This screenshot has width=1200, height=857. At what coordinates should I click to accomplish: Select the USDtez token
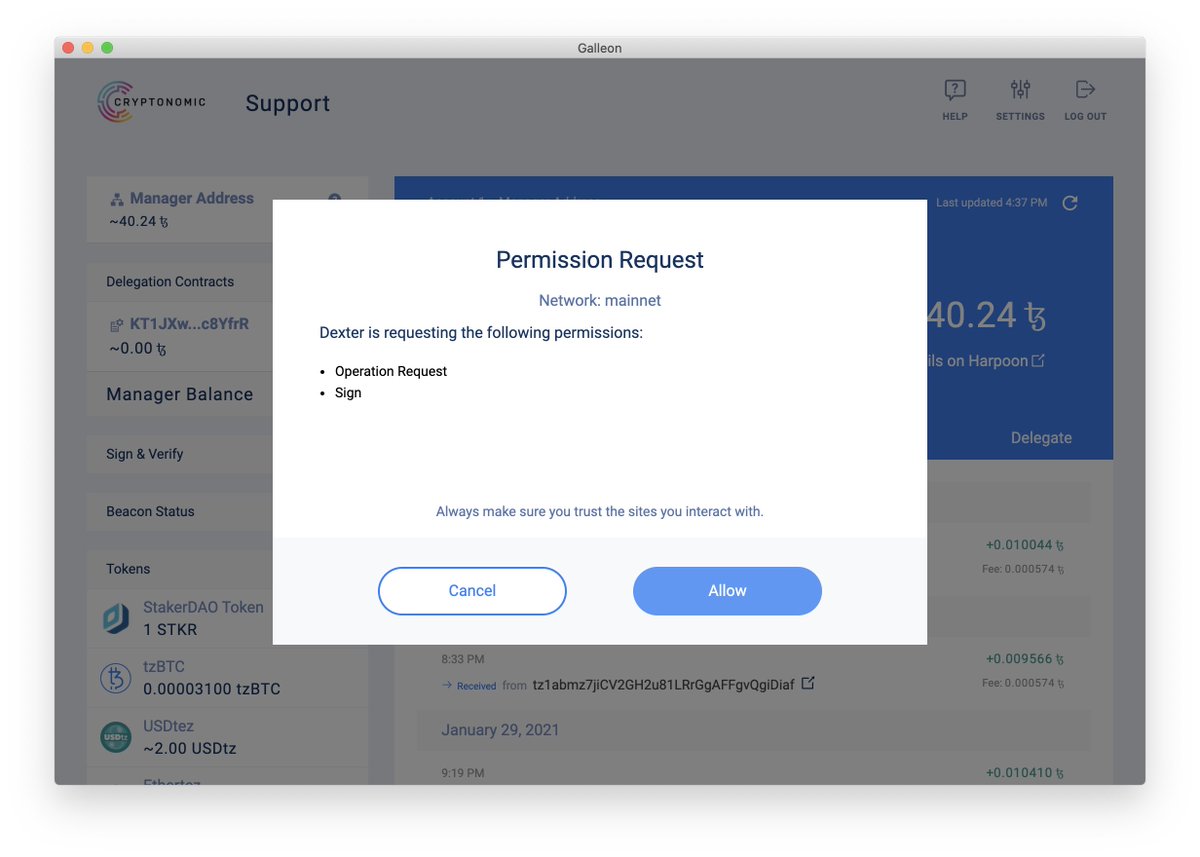pos(227,737)
